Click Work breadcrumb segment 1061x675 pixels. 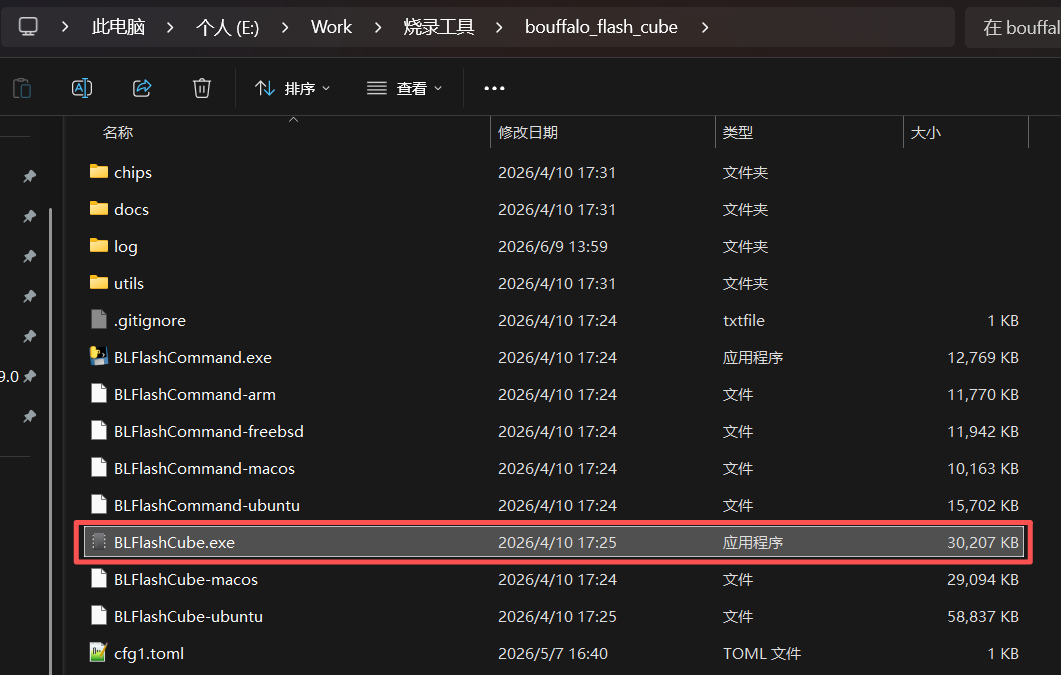331,27
